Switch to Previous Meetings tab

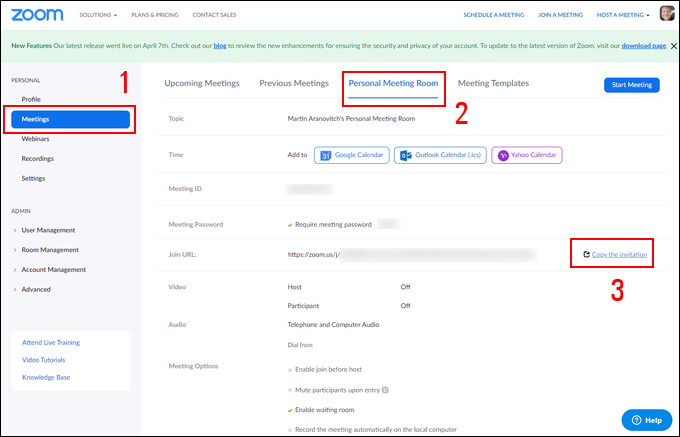coord(294,83)
